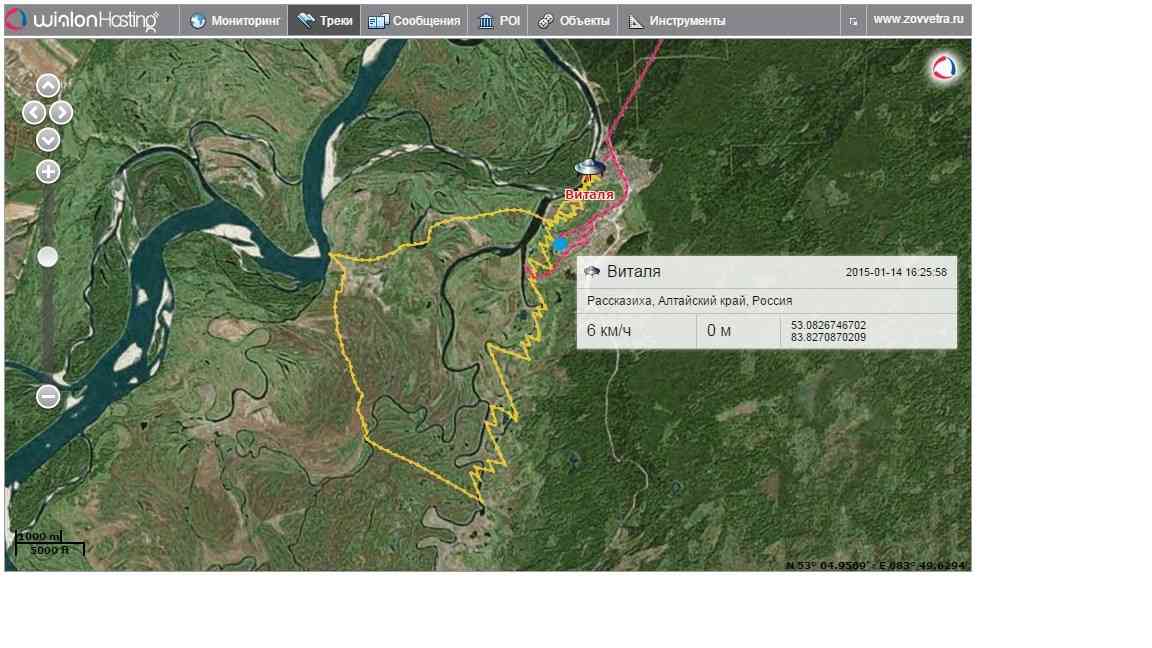This screenshot has height=648, width=1152.
Task: Click the Виталя UFO marker on map
Action: click(589, 169)
